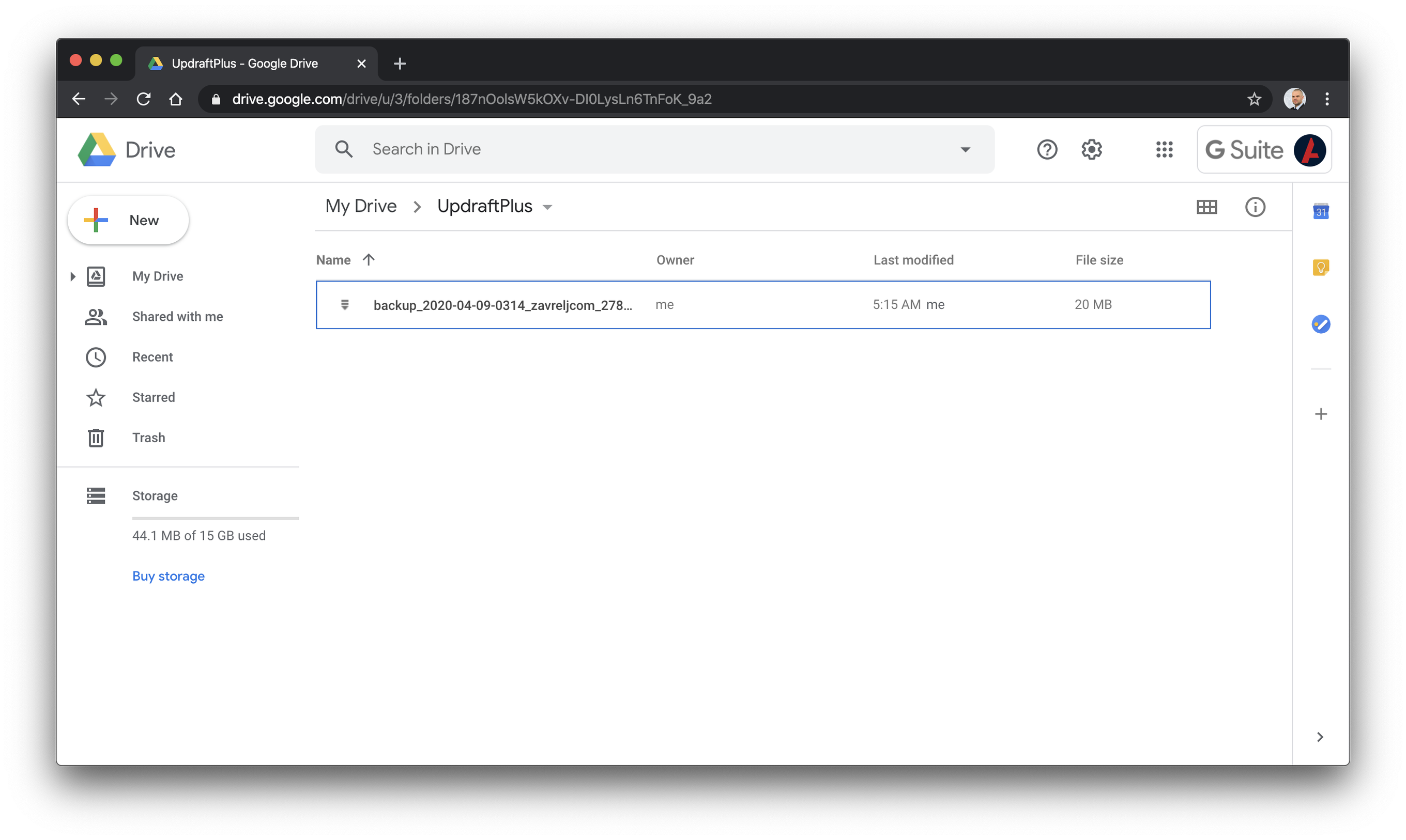
Task: Close the UpdraftPlus browser tab
Action: (361, 64)
